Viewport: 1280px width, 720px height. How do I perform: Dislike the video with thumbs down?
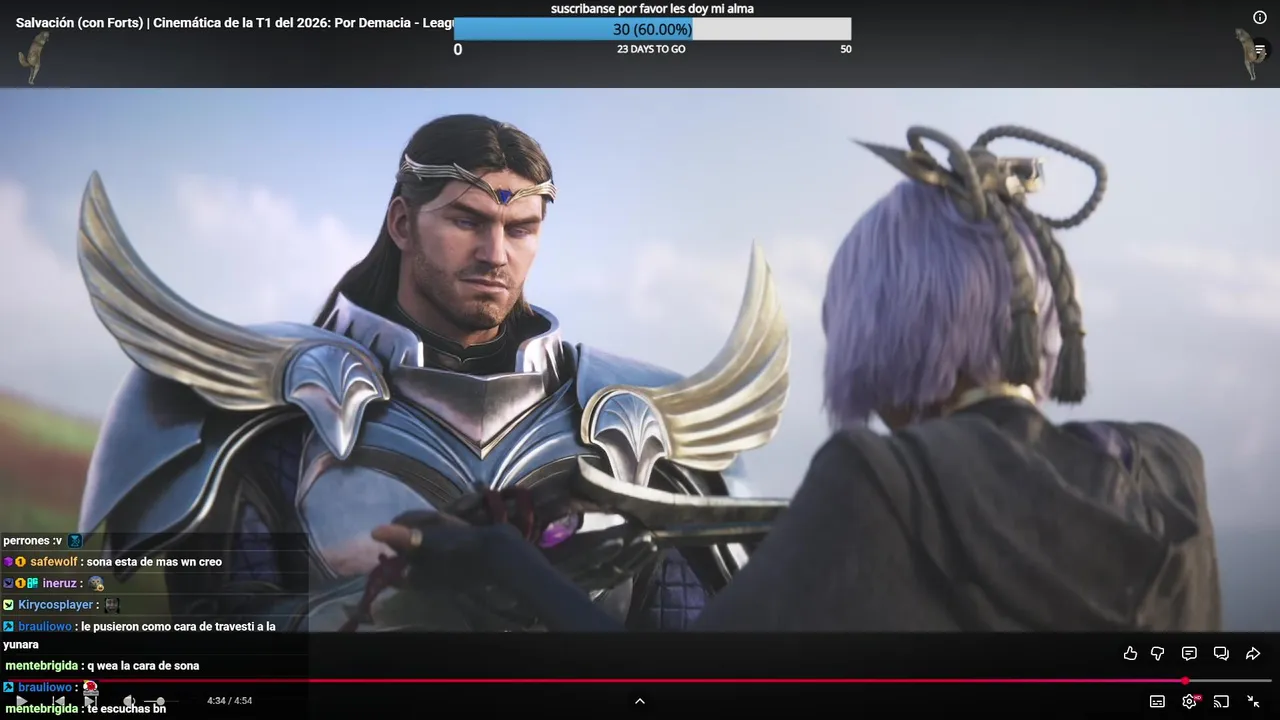click(x=1158, y=653)
